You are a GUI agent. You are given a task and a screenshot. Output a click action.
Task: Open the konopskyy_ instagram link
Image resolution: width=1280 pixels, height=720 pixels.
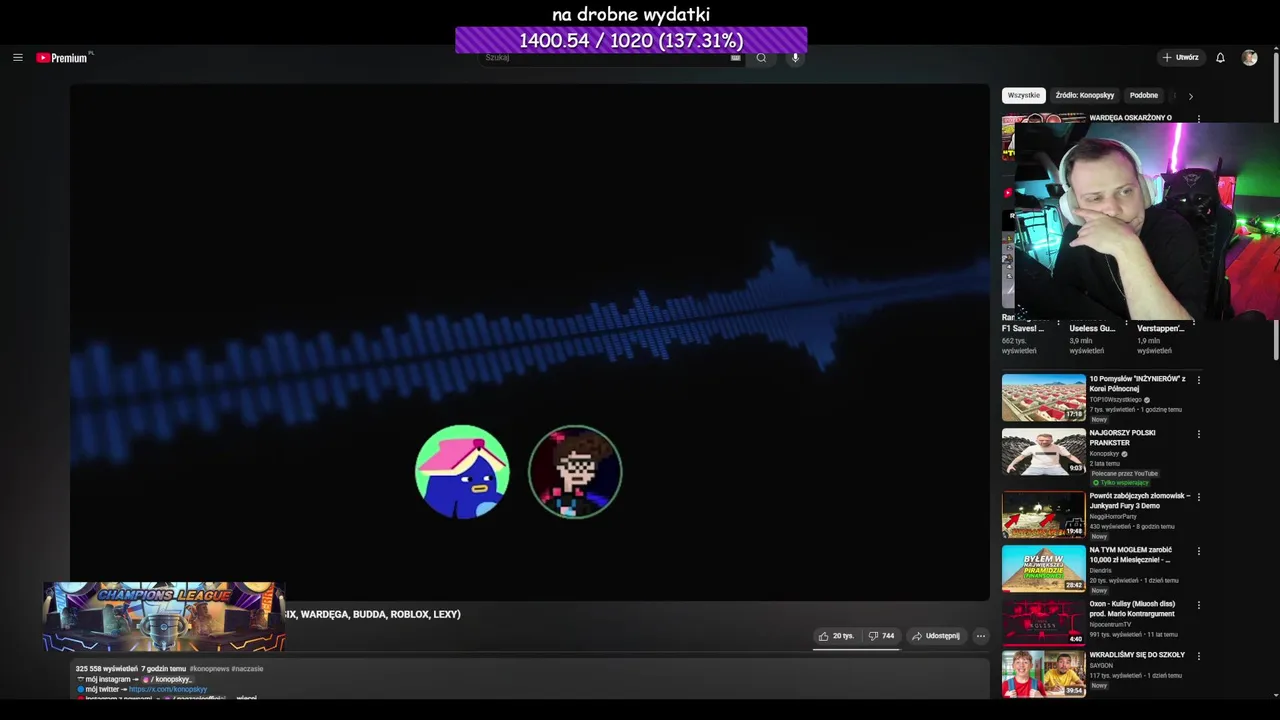166,679
